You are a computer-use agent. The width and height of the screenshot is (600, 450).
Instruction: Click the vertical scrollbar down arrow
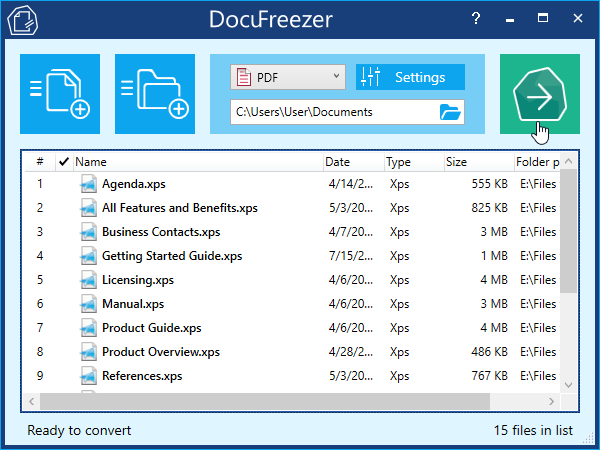[569, 385]
